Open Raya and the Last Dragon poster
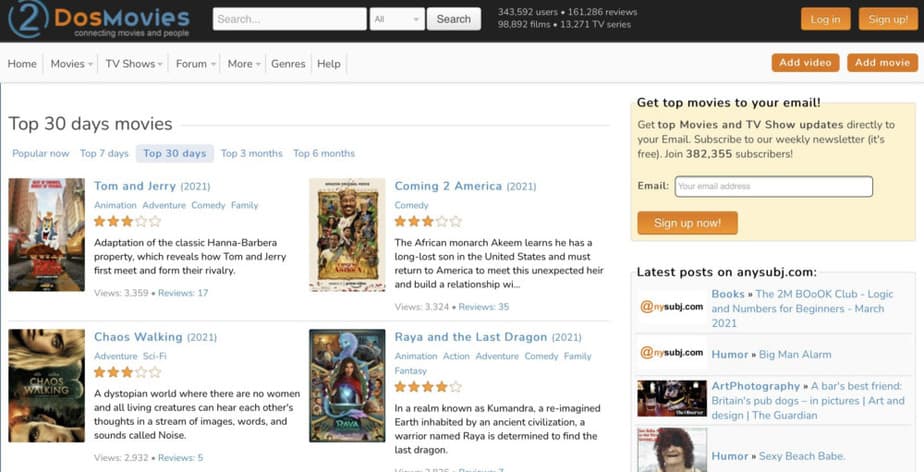The width and height of the screenshot is (924, 472). click(x=347, y=385)
